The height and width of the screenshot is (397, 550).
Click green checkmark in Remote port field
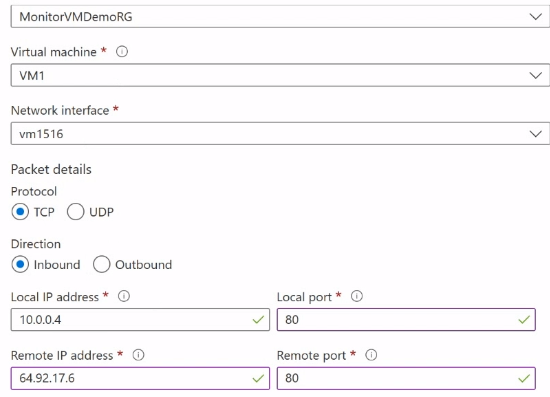coord(524,378)
